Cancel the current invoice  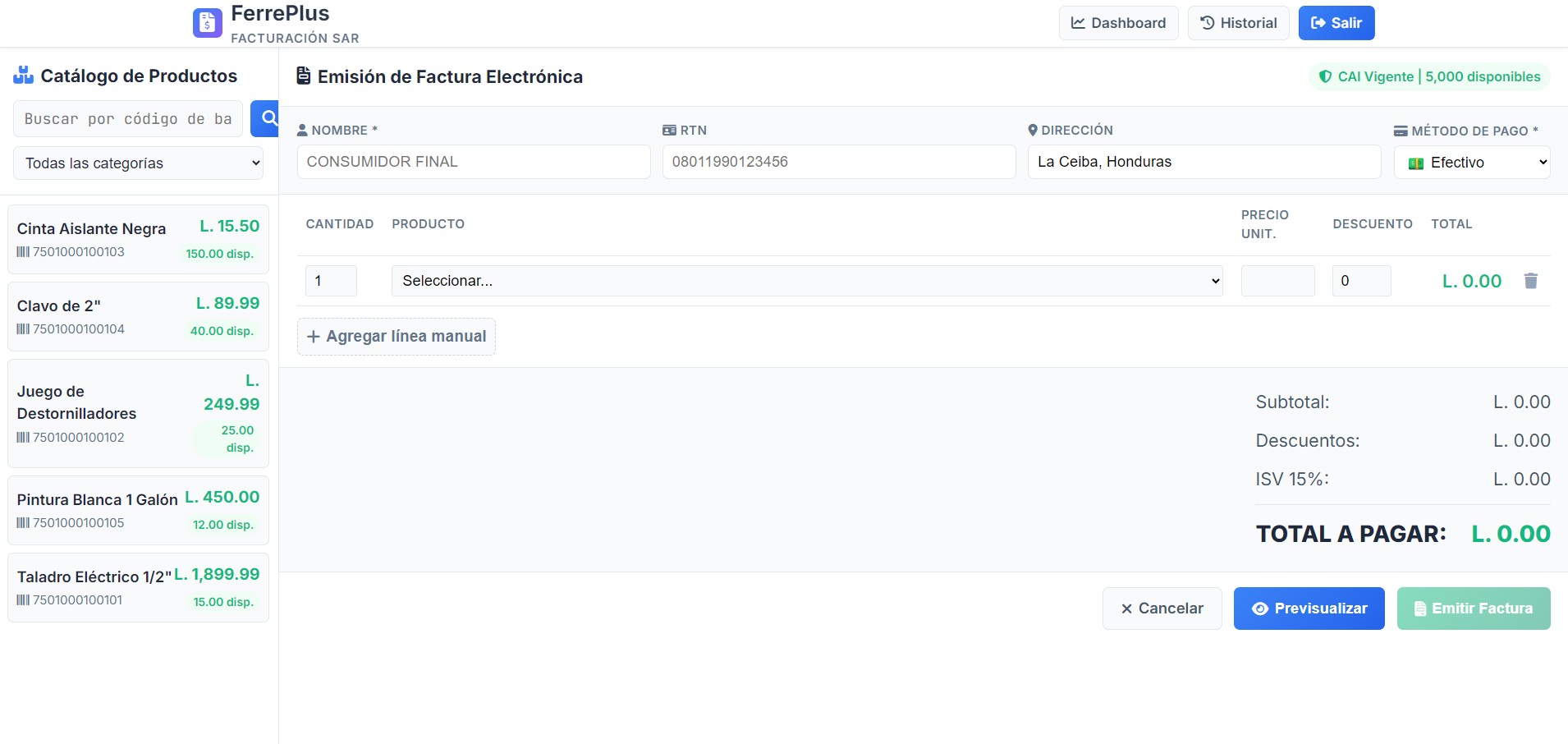[x=1162, y=609]
